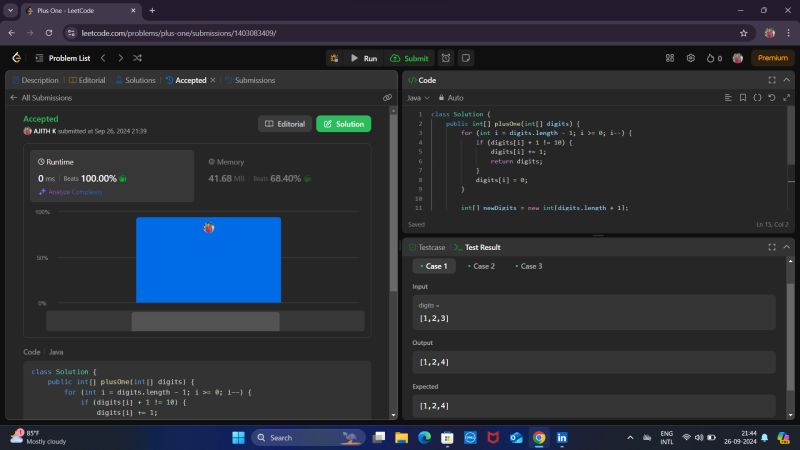Image resolution: width=800 pixels, height=450 pixels.
Task: Click the green Solution button
Action: pos(343,124)
